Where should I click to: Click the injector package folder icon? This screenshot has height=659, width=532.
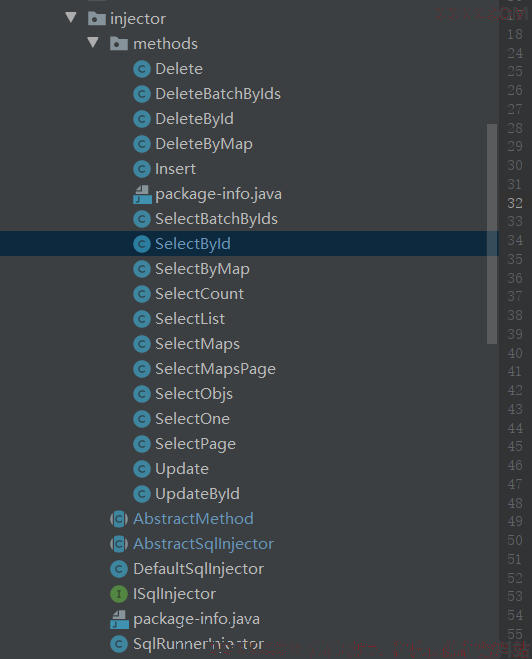click(x=97, y=18)
